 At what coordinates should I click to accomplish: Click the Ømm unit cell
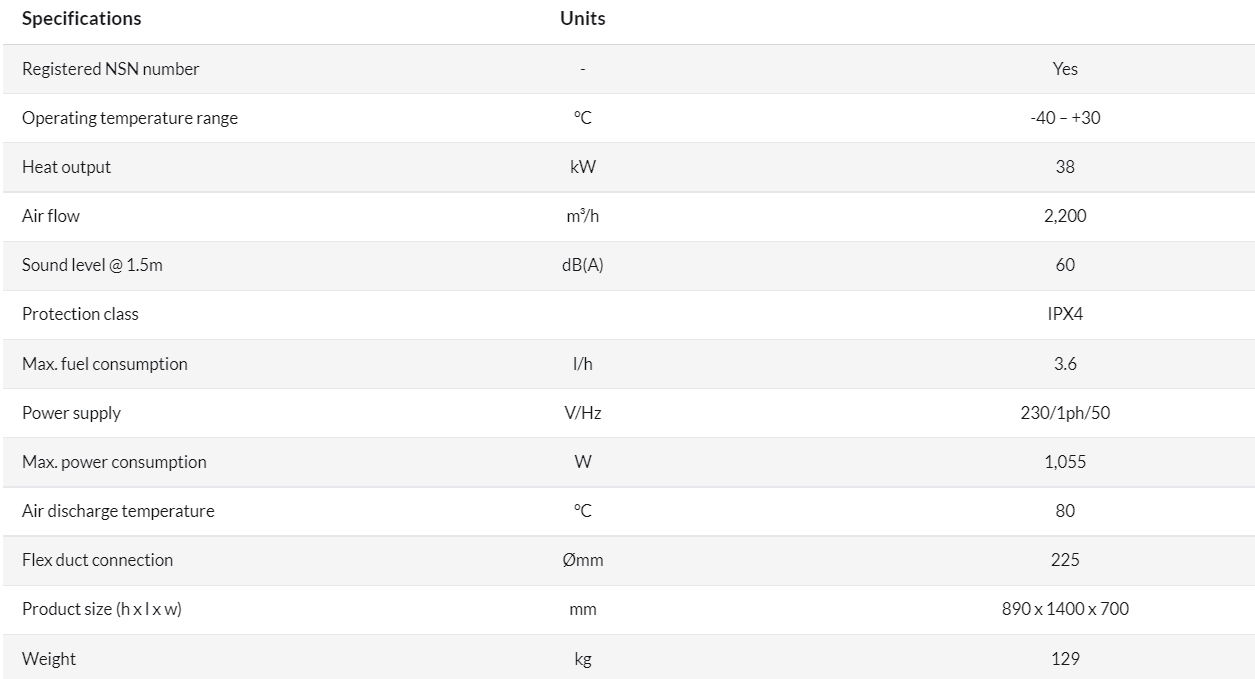[583, 560]
